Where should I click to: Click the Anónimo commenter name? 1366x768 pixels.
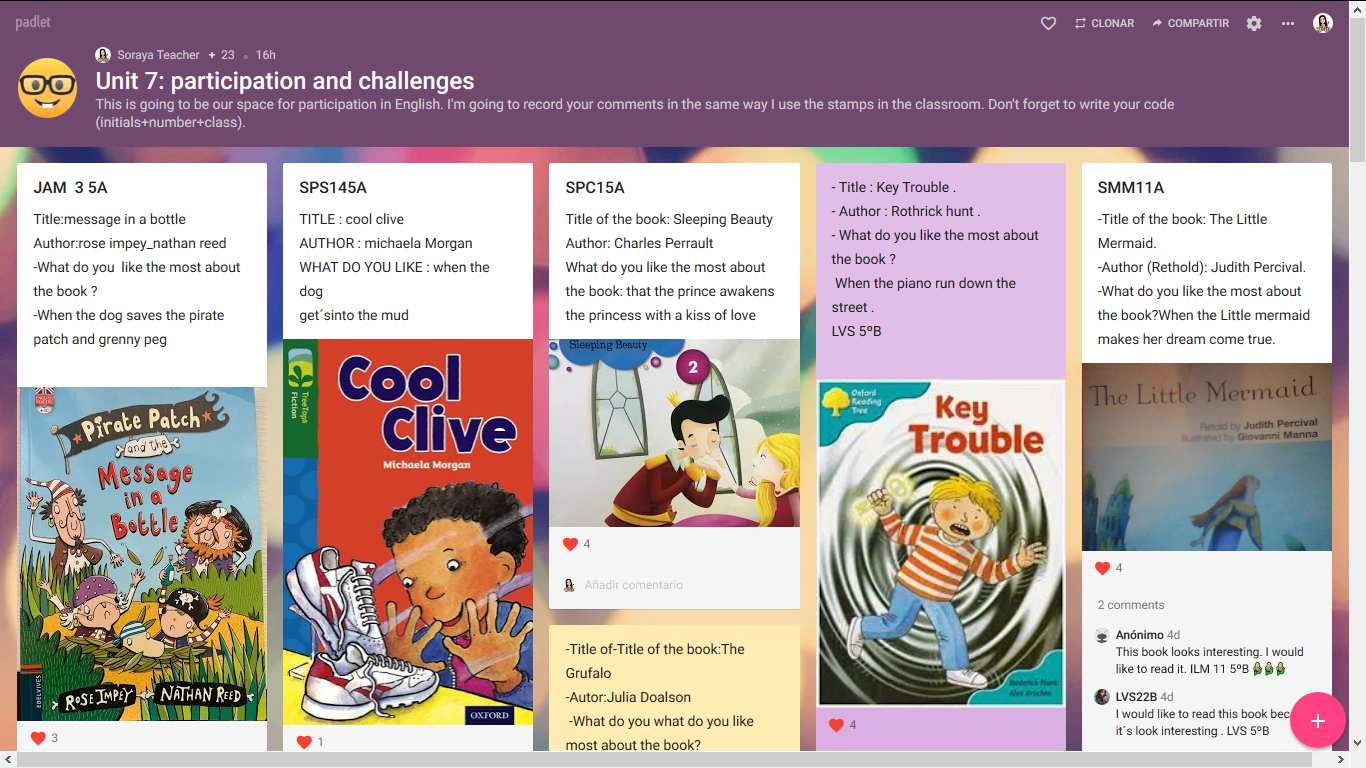click(1140, 635)
